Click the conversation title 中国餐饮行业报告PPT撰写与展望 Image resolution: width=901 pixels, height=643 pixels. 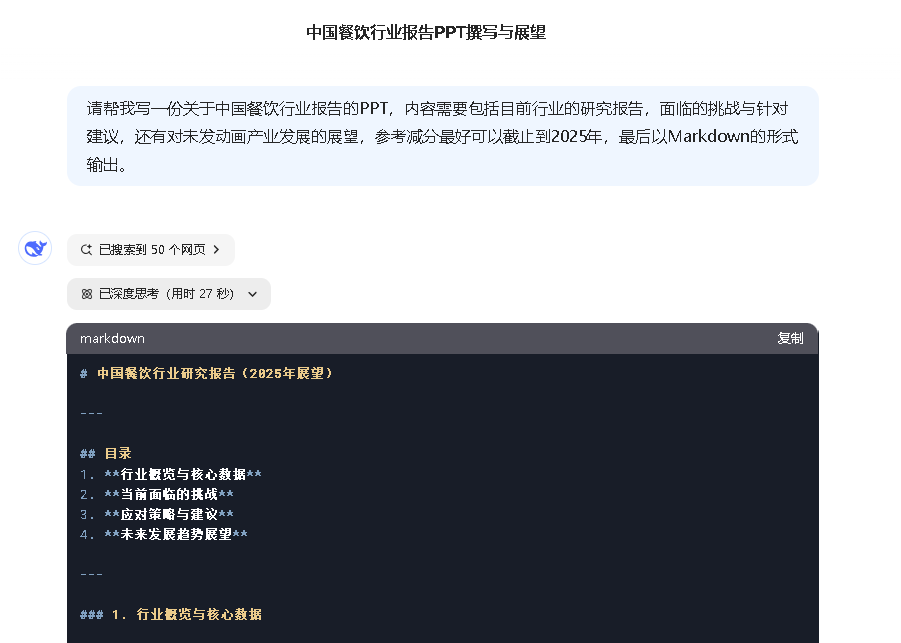point(426,33)
